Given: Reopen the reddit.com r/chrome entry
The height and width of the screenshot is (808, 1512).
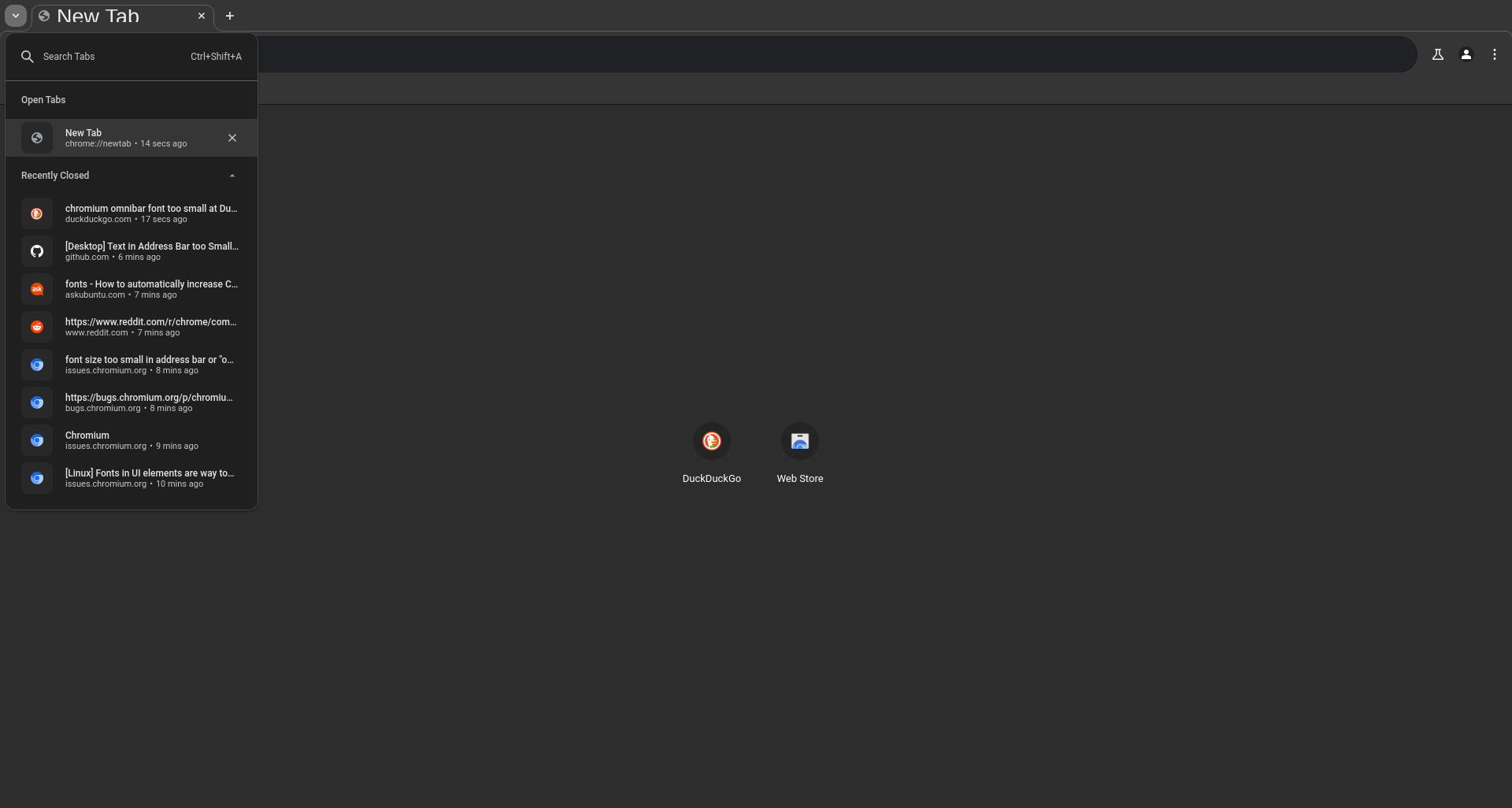Looking at the screenshot, I should point(132,327).
